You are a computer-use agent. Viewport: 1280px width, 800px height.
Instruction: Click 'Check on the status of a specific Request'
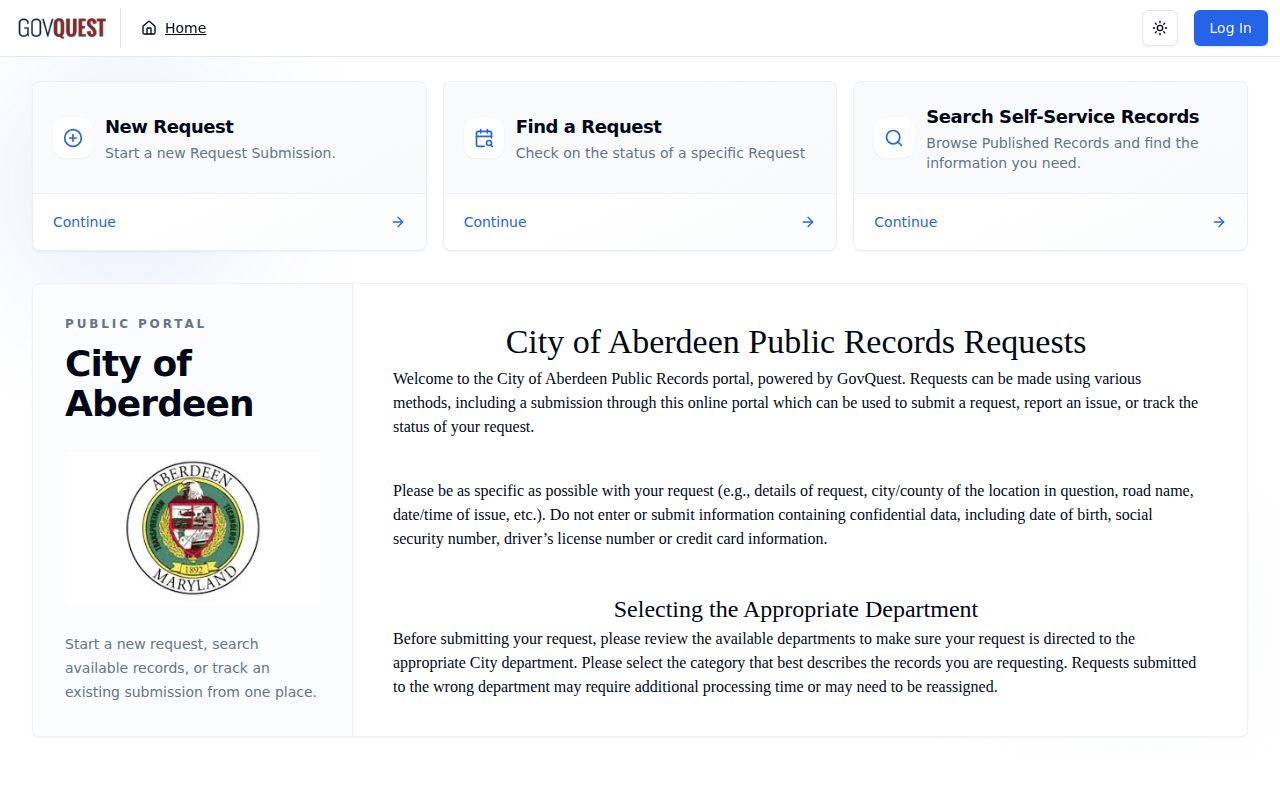[661, 153]
